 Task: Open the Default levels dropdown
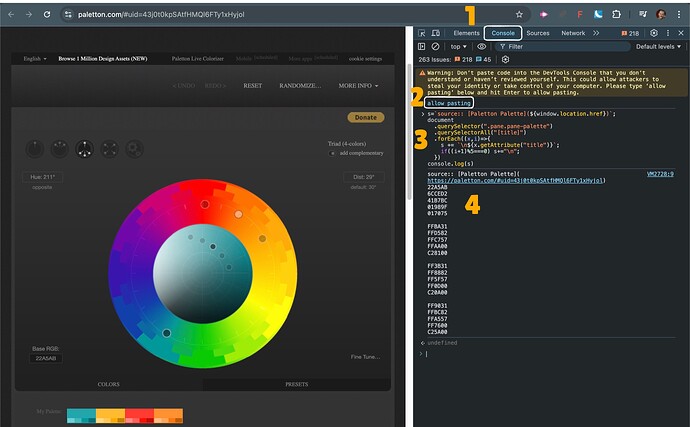(658, 46)
